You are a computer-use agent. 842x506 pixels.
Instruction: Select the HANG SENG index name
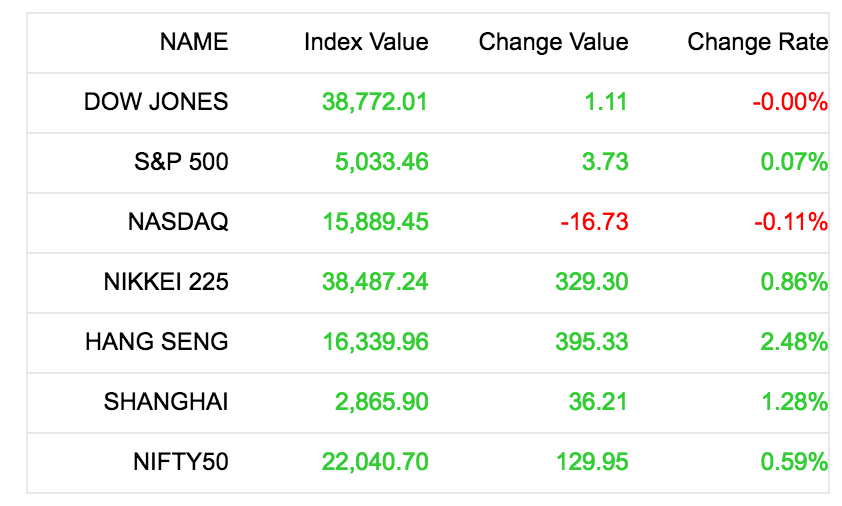pyautogui.click(x=157, y=342)
